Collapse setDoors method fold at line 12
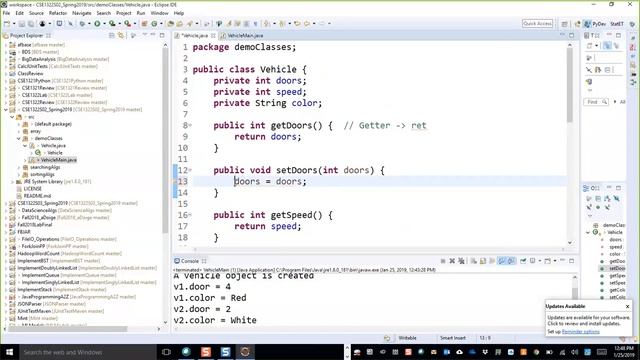The height and width of the screenshot is (360, 640). (190, 170)
